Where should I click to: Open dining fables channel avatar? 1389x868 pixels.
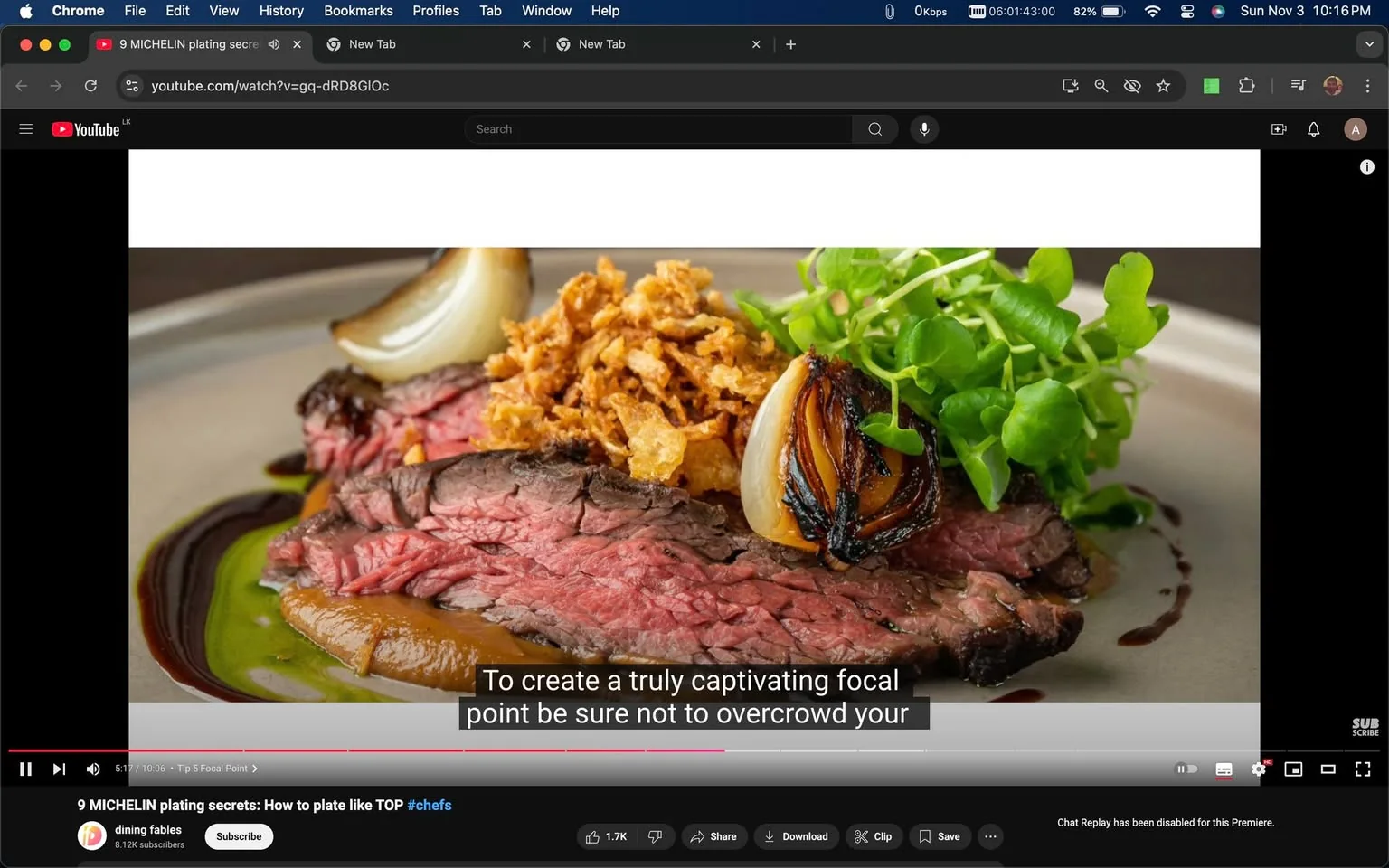91,835
